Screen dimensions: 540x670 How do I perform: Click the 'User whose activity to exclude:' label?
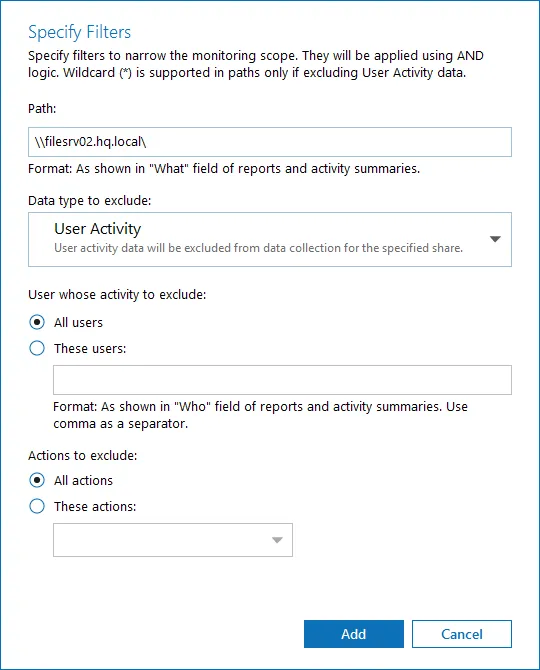(x=117, y=294)
